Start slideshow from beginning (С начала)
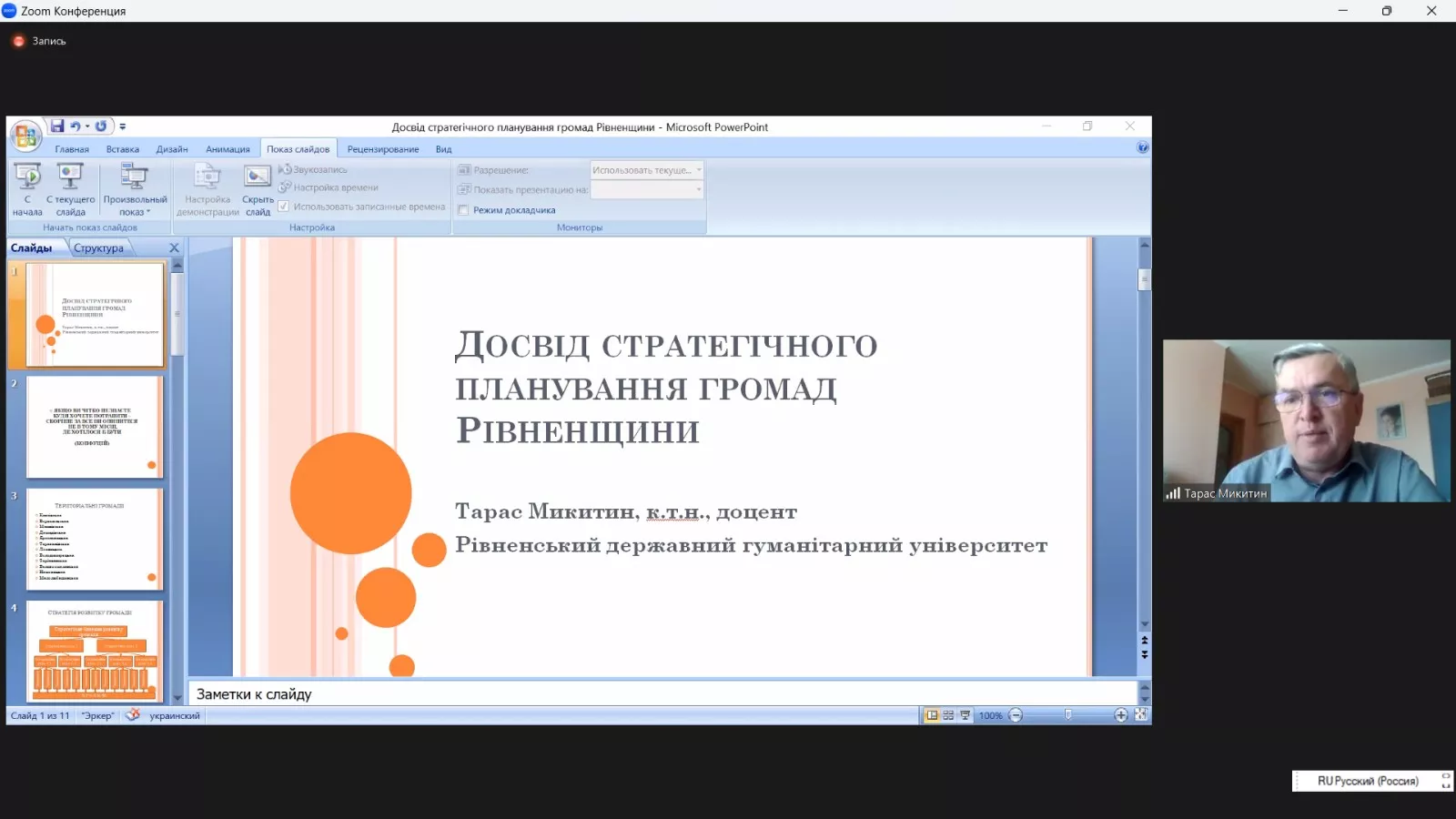1456x819 pixels. pos(27,188)
